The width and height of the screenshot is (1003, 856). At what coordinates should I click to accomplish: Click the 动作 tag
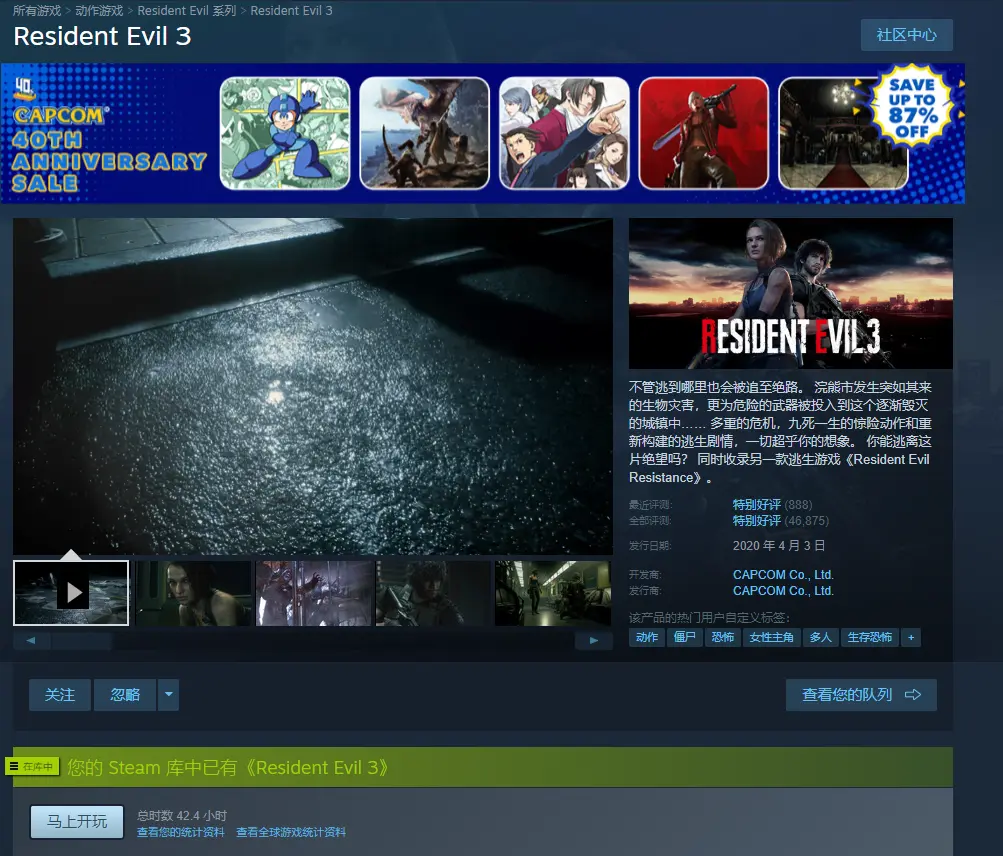click(647, 637)
